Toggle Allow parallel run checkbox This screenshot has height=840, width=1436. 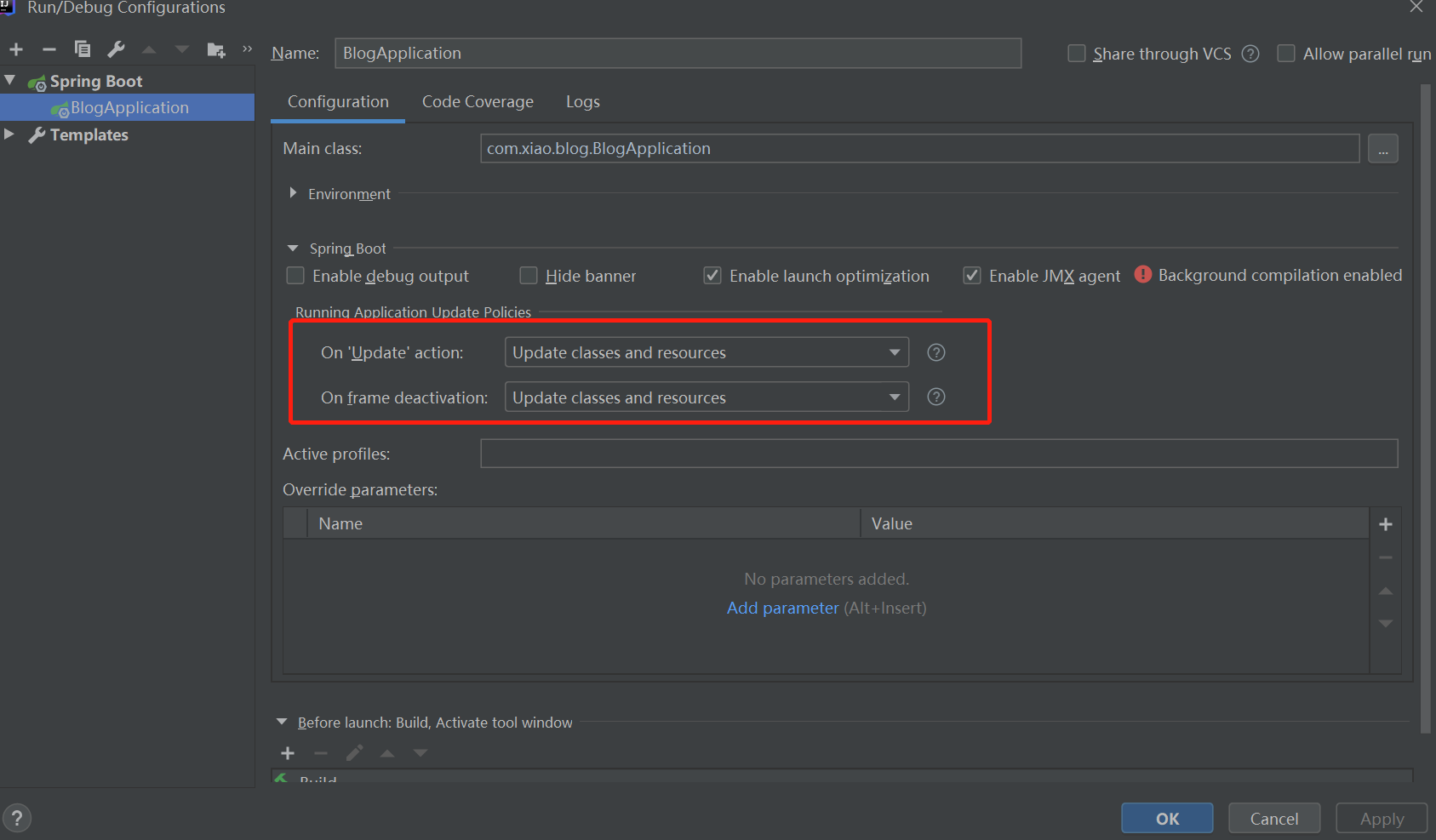(x=1286, y=54)
